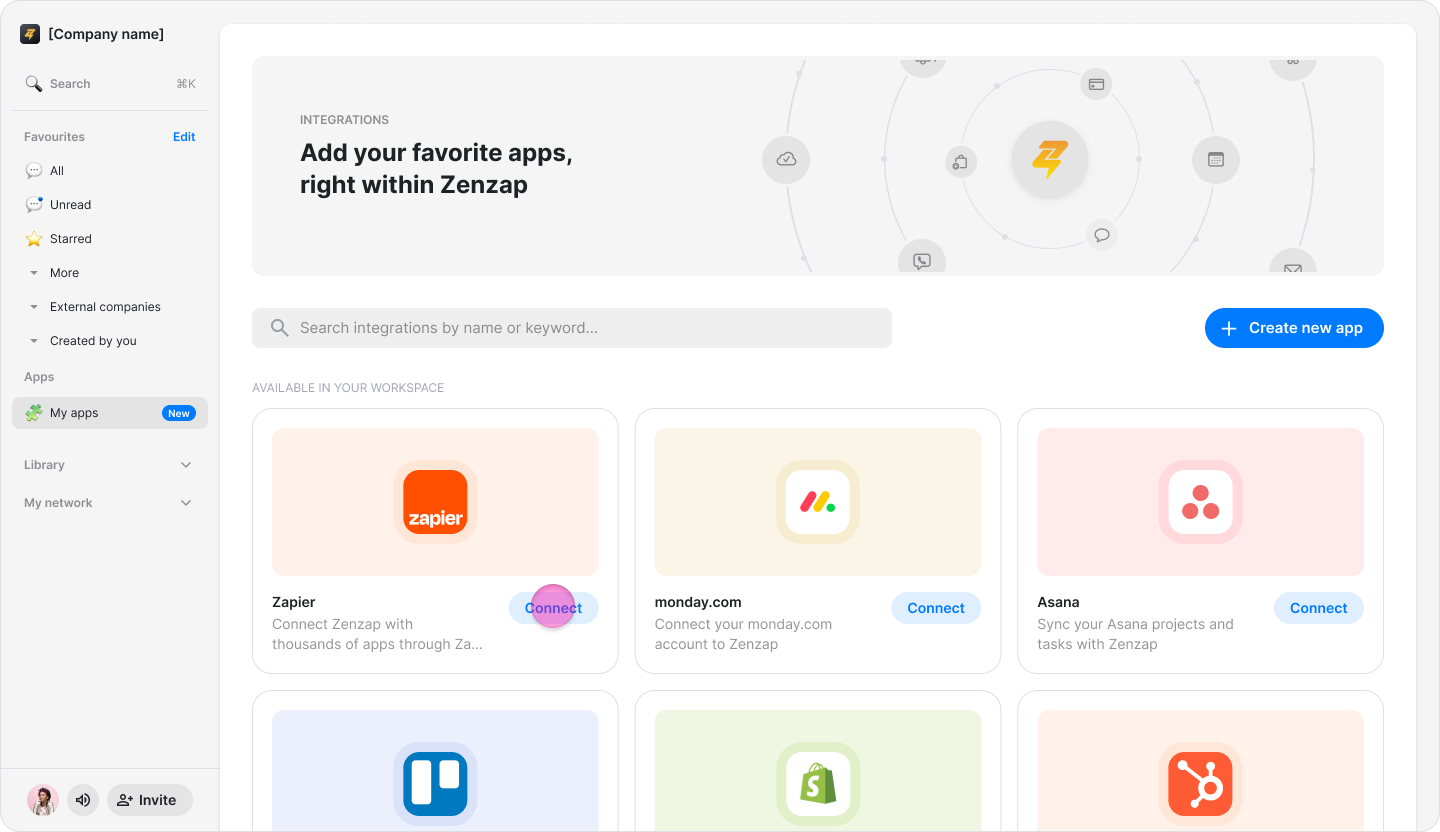Click the plus icon on Create new app
Image resolution: width=1440 pixels, height=832 pixels.
coord(1230,328)
